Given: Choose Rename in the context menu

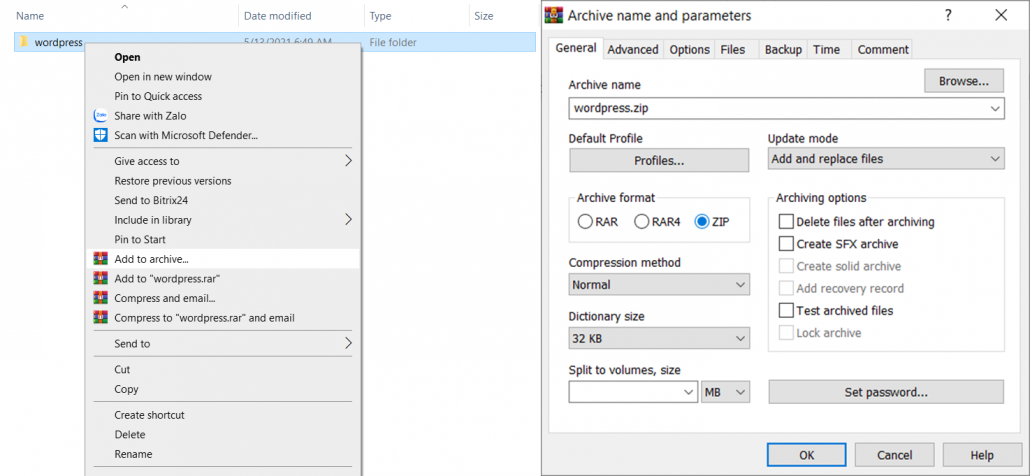Looking at the screenshot, I should [223, 454].
